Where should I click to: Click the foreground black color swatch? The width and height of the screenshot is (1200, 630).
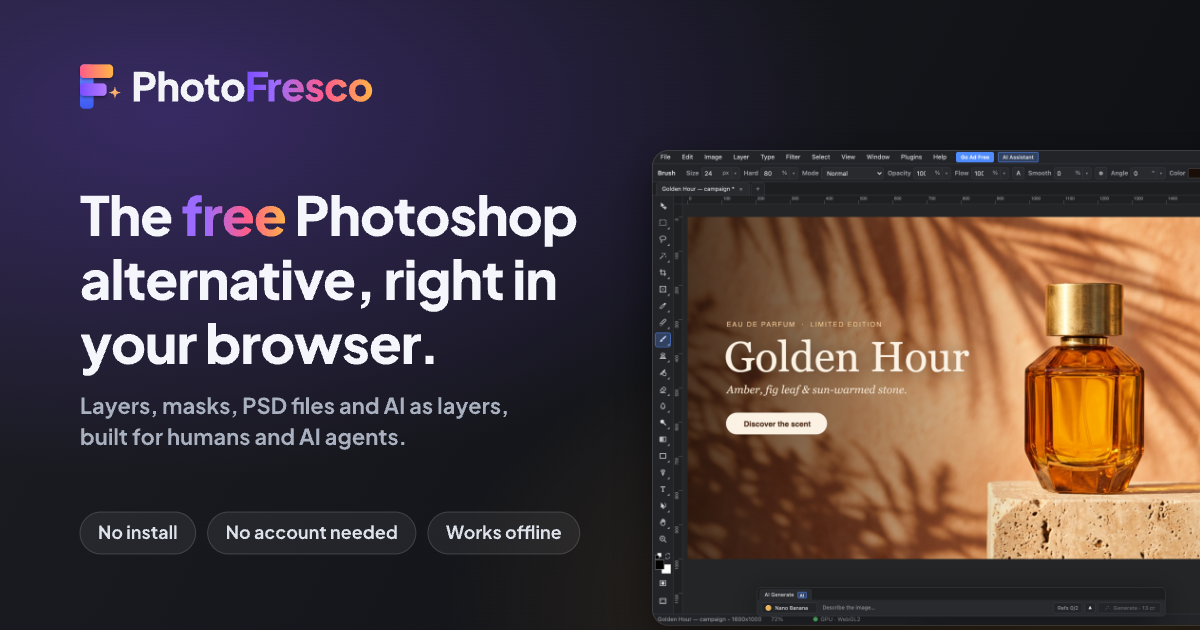pyautogui.click(x=659, y=564)
